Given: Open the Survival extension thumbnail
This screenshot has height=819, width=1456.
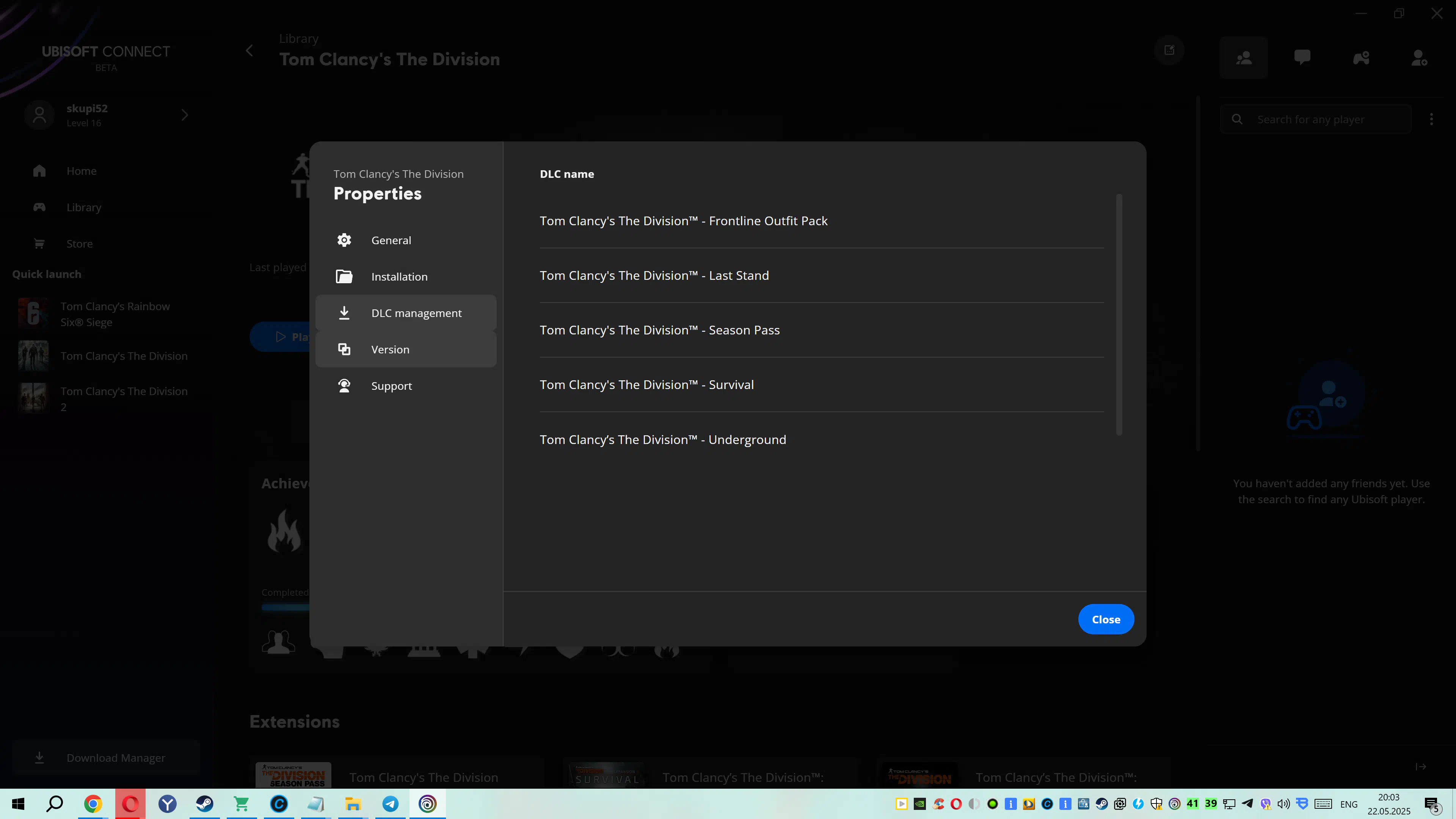Looking at the screenshot, I should pyautogui.click(x=607, y=775).
